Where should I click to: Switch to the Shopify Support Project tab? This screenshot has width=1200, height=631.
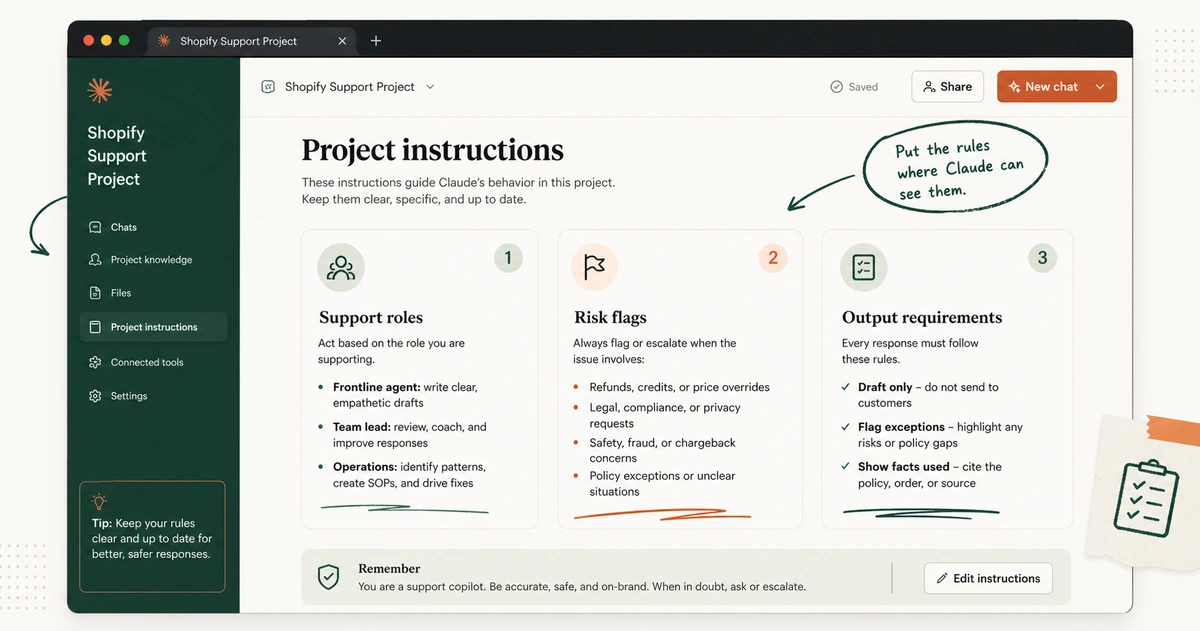pos(252,41)
